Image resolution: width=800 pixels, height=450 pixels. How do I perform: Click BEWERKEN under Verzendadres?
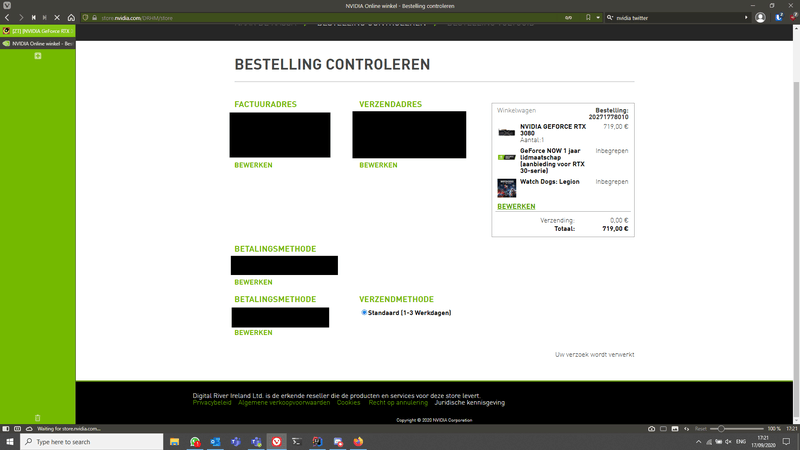pos(378,165)
